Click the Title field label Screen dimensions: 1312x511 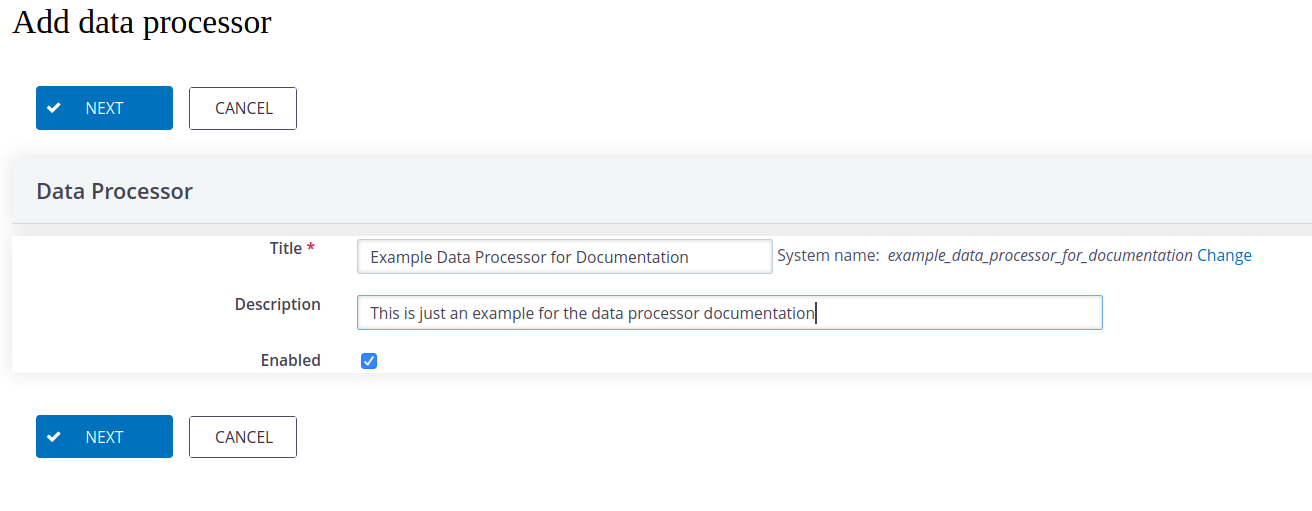(286, 248)
